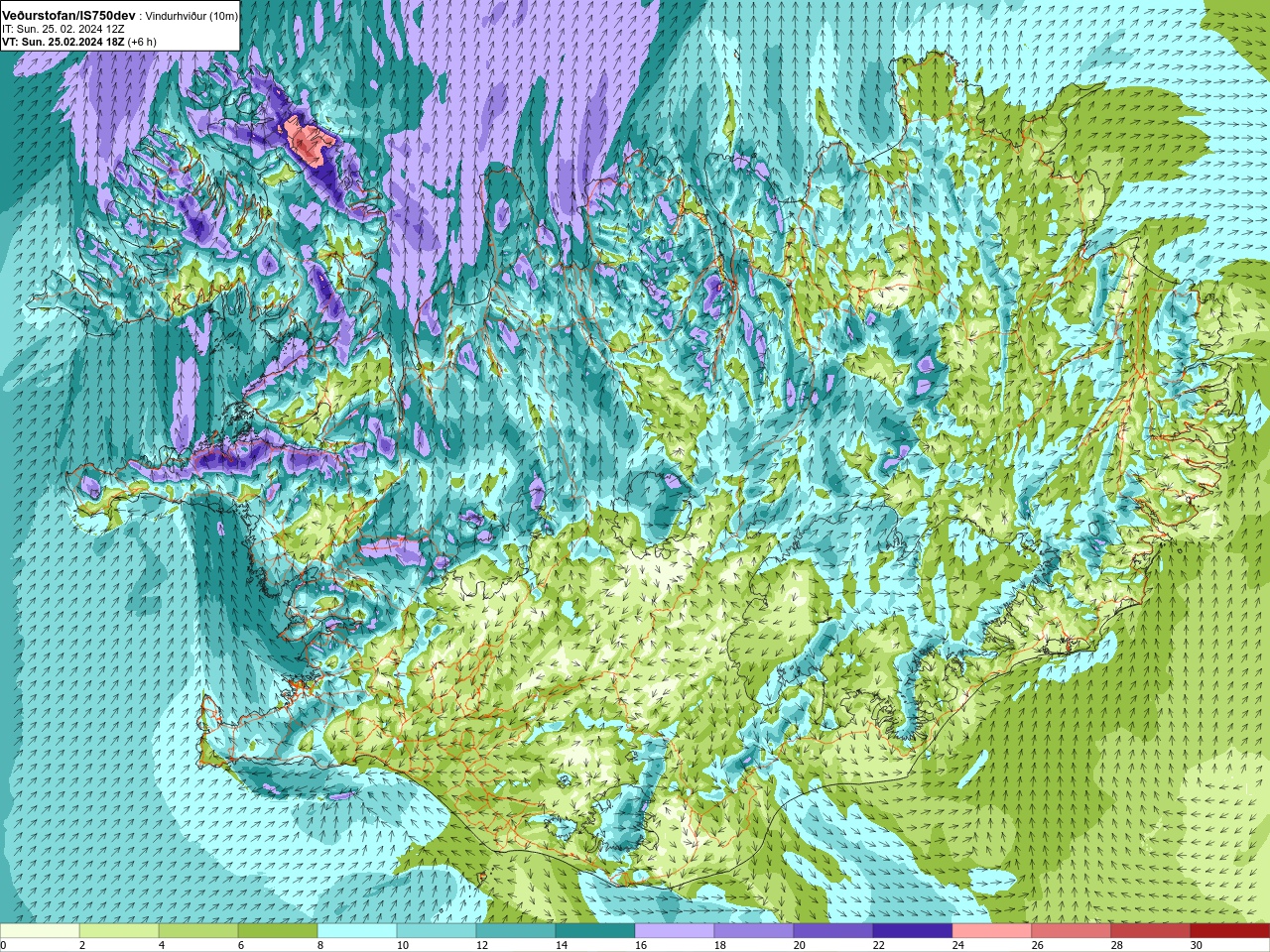Select the Vindurhviður (10m) label

191,17
